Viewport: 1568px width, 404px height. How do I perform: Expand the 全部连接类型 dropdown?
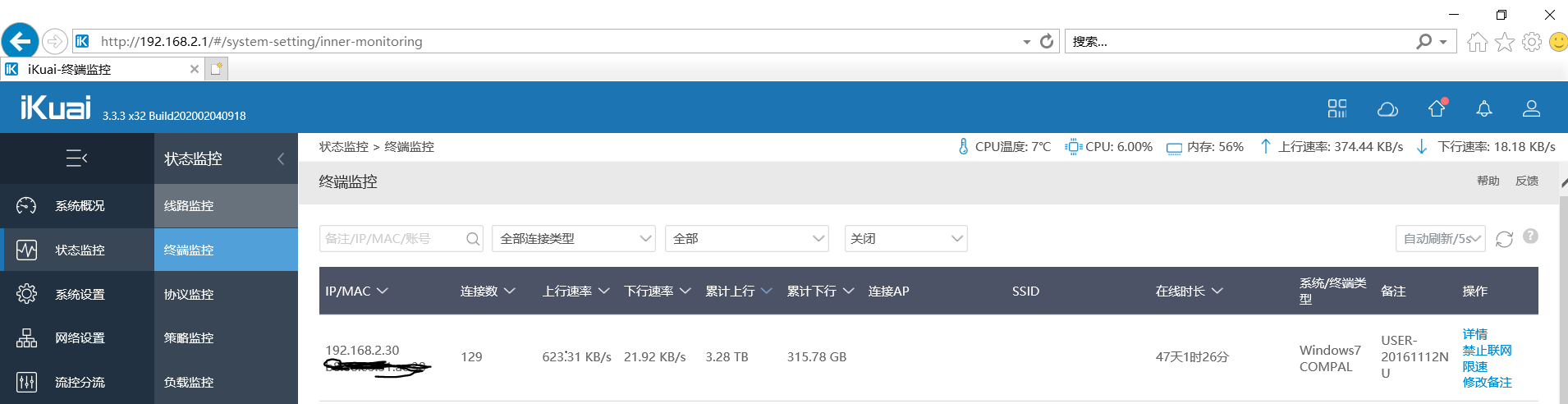tap(573, 239)
